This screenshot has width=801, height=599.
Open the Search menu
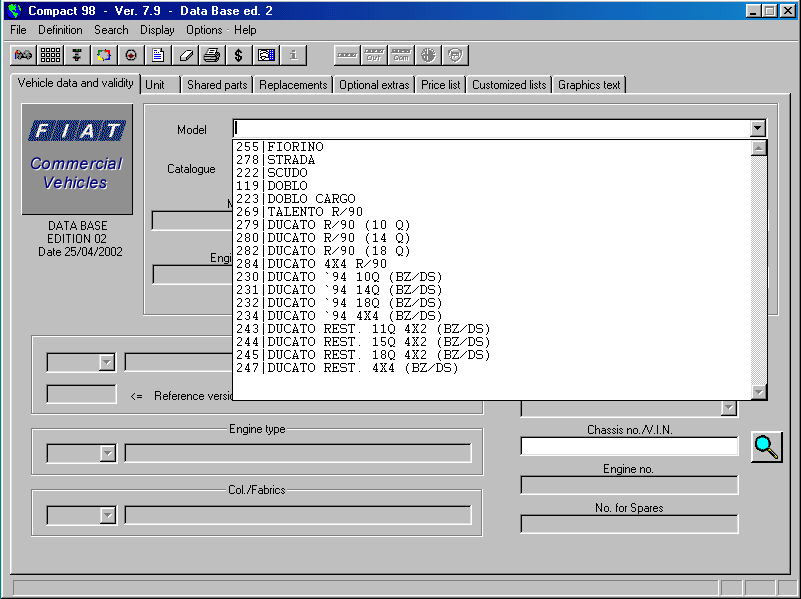[x=111, y=30]
